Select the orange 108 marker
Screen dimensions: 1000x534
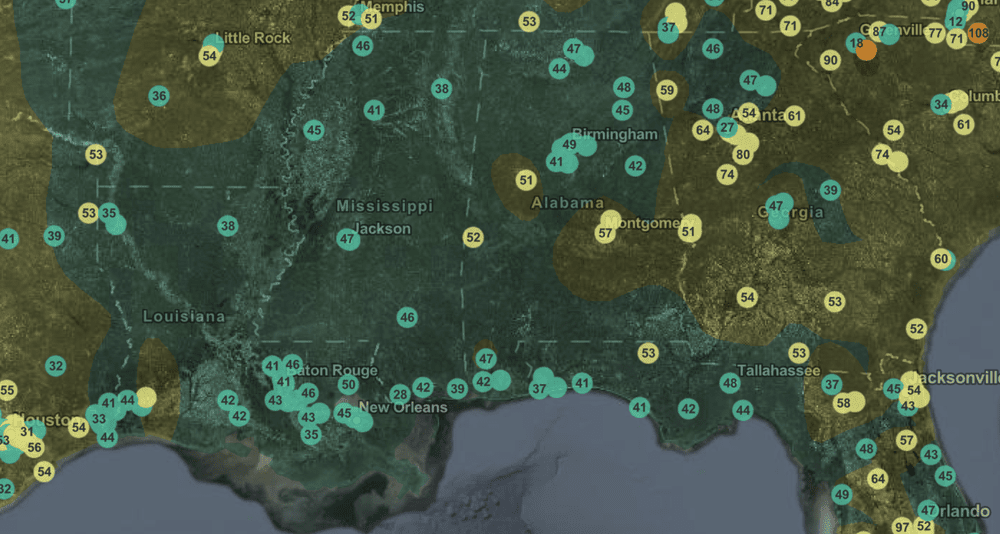click(978, 33)
